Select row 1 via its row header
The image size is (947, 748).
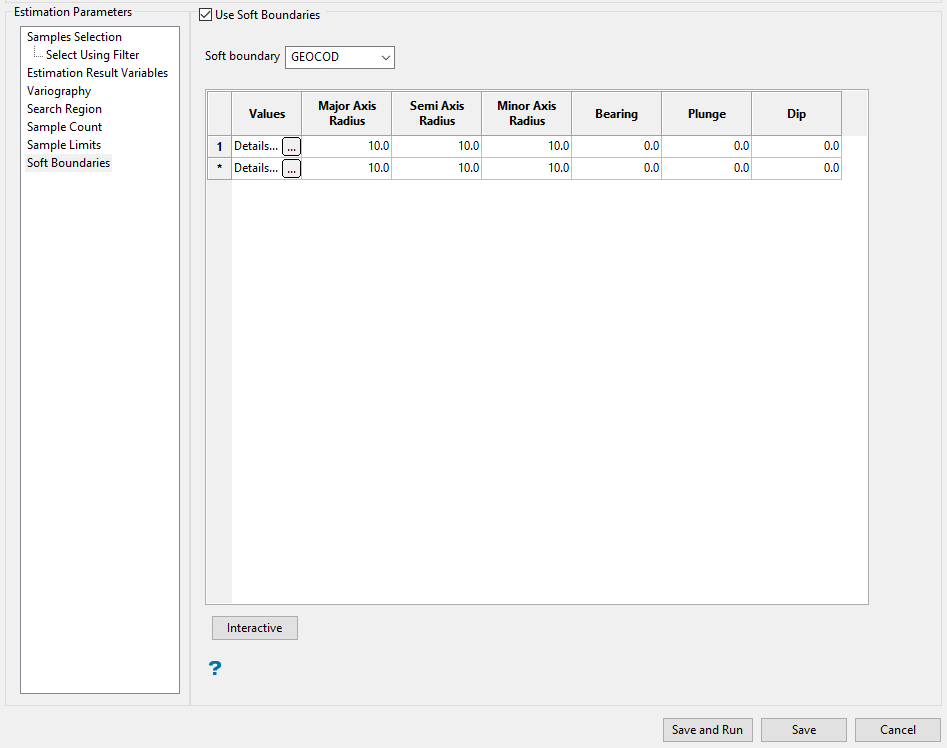pos(219,146)
